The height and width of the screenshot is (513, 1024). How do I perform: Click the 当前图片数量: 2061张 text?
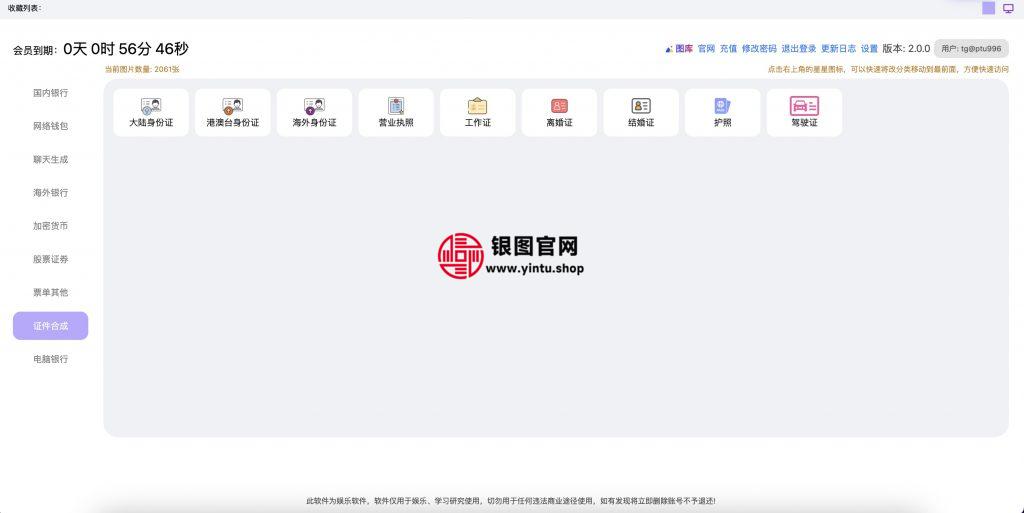point(142,69)
